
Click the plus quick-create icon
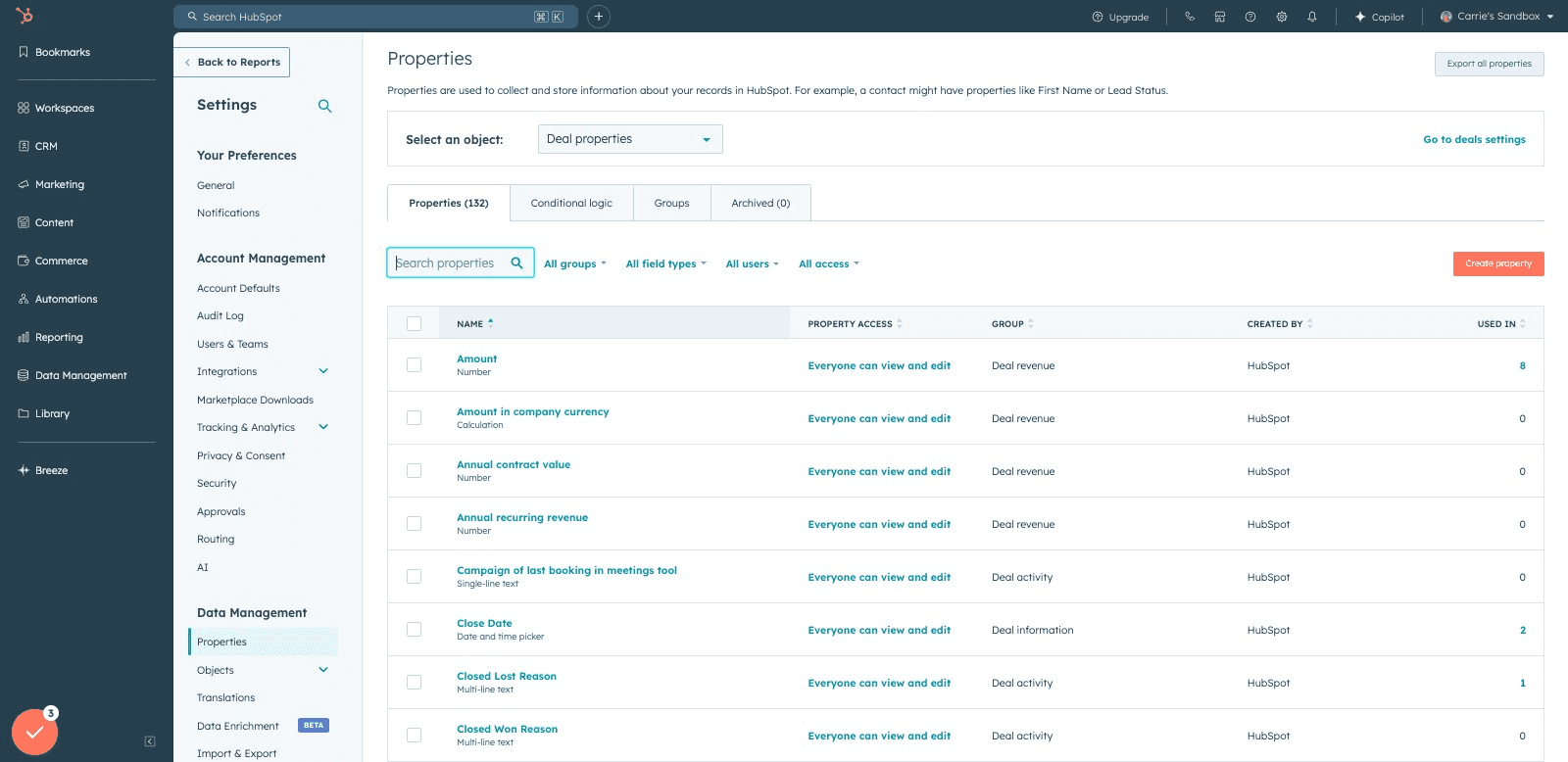point(599,17)
